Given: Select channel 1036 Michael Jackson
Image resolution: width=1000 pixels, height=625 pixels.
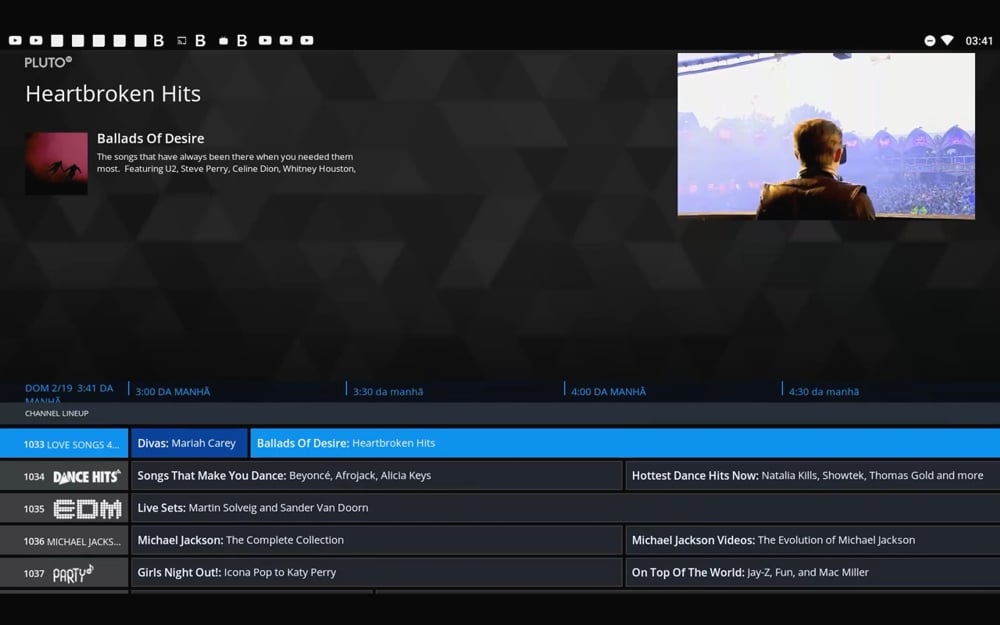Looking at the screenshot, I should 64,541.
